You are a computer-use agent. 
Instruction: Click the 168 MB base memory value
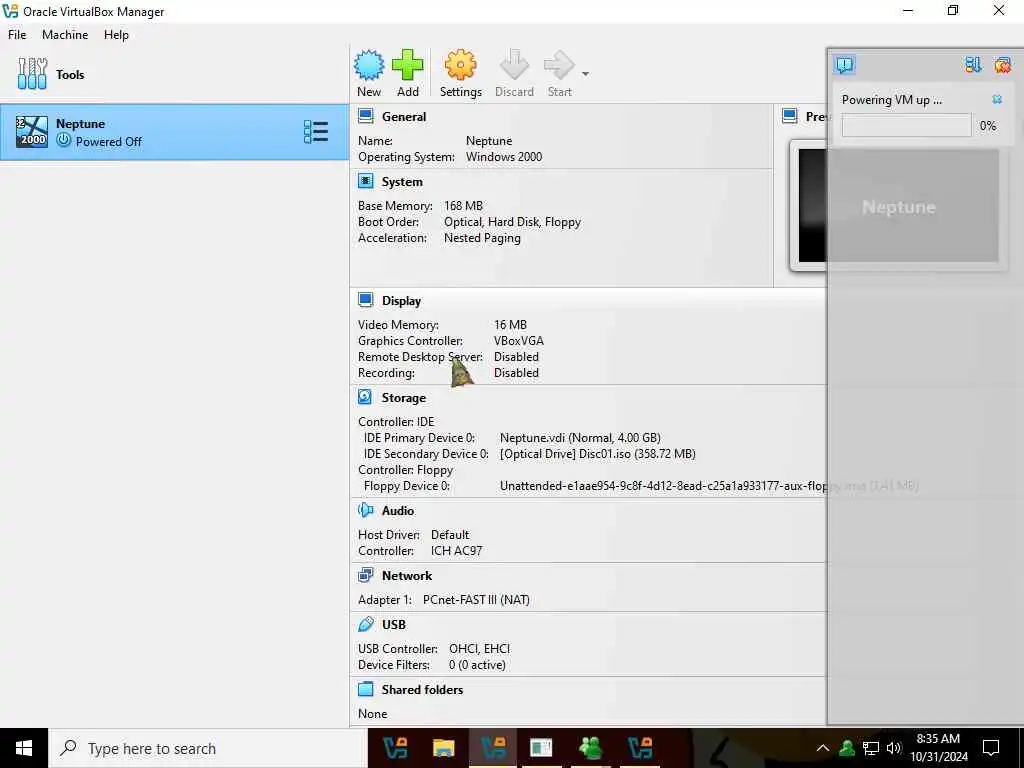pyautogui.click(x=463, y=206)
